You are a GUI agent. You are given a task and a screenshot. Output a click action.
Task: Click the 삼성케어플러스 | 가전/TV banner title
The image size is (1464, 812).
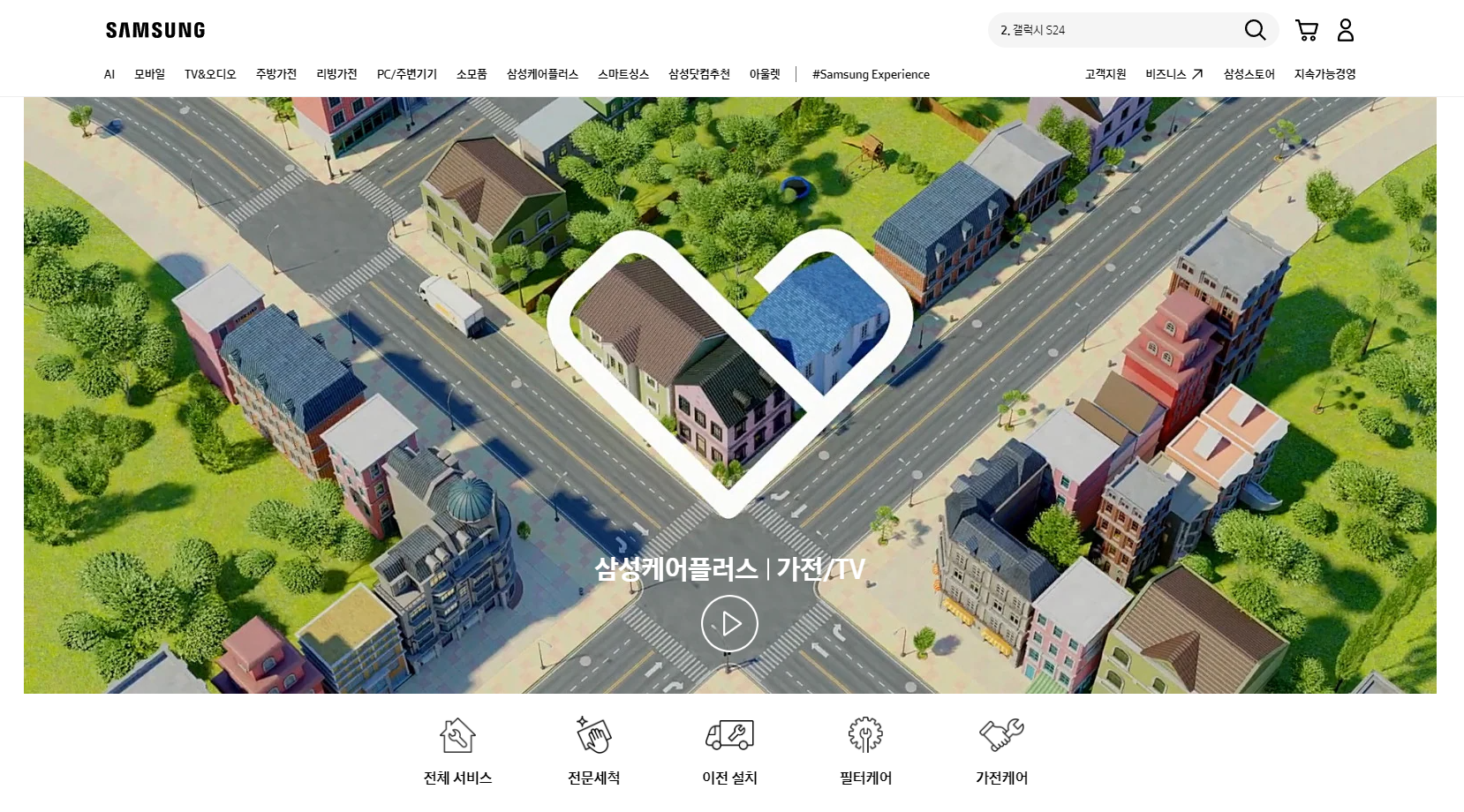point(729,569)
